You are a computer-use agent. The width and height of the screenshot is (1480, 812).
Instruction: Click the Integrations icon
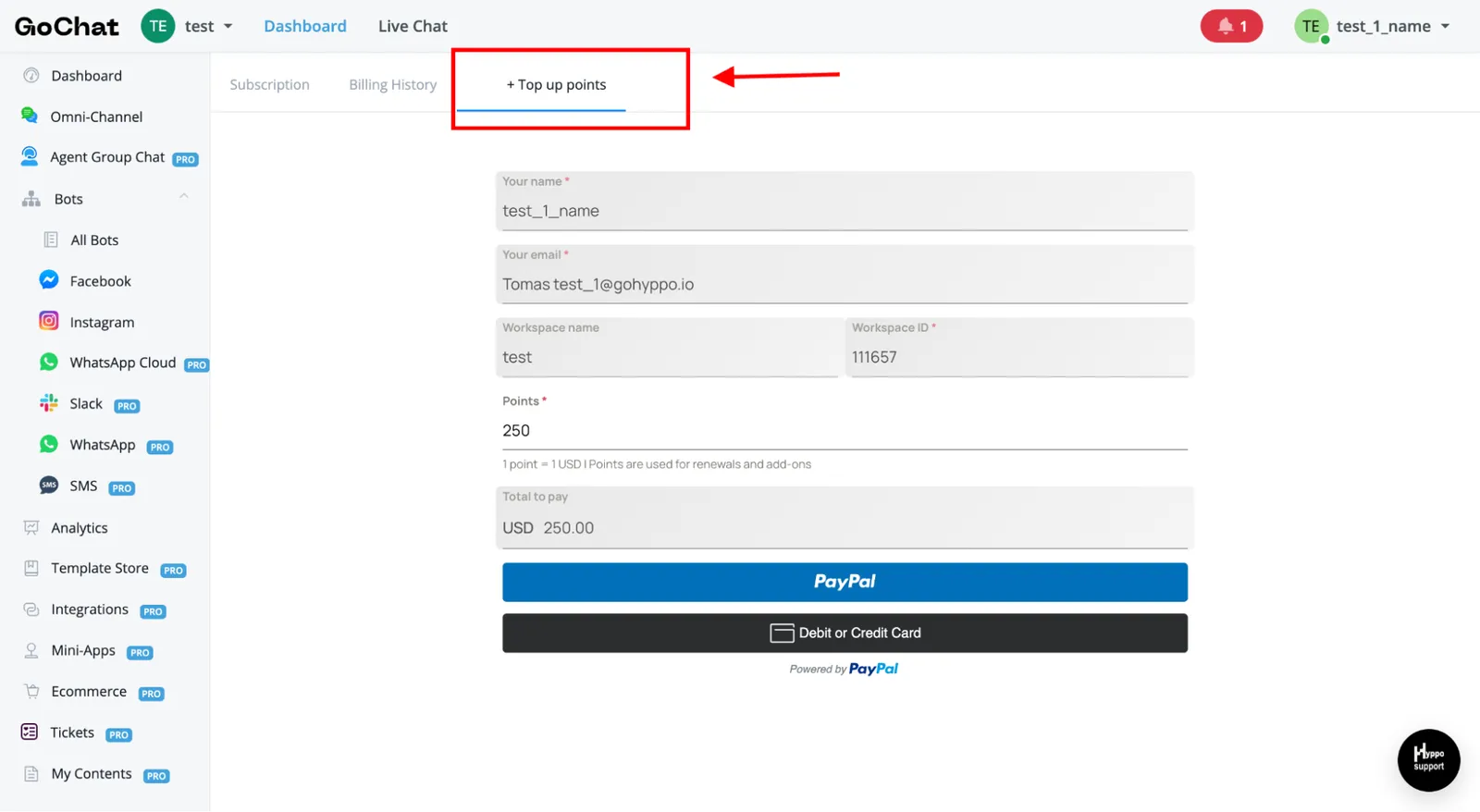pyautogui.click(x=31, y=609)
